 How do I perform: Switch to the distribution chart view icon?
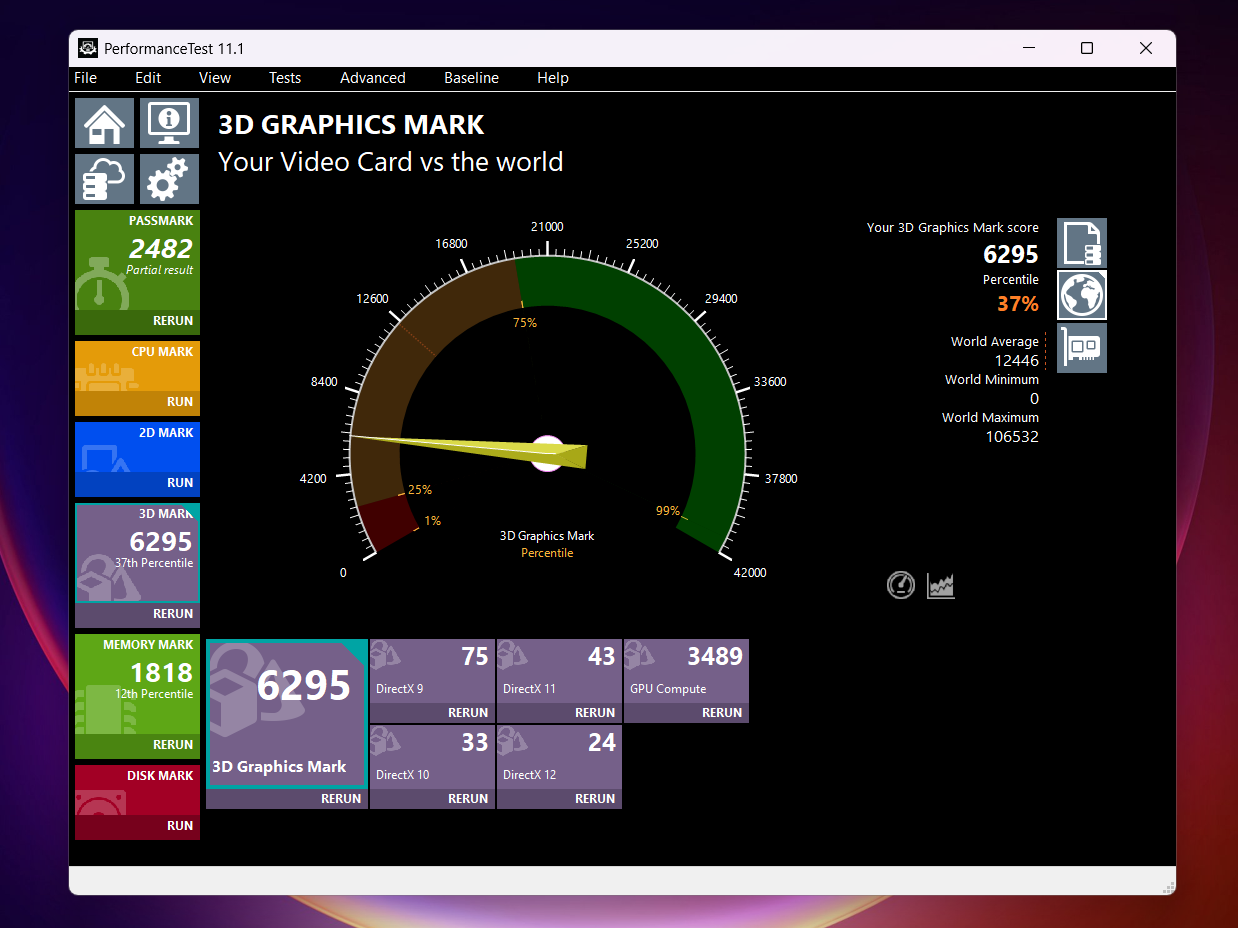941,585
